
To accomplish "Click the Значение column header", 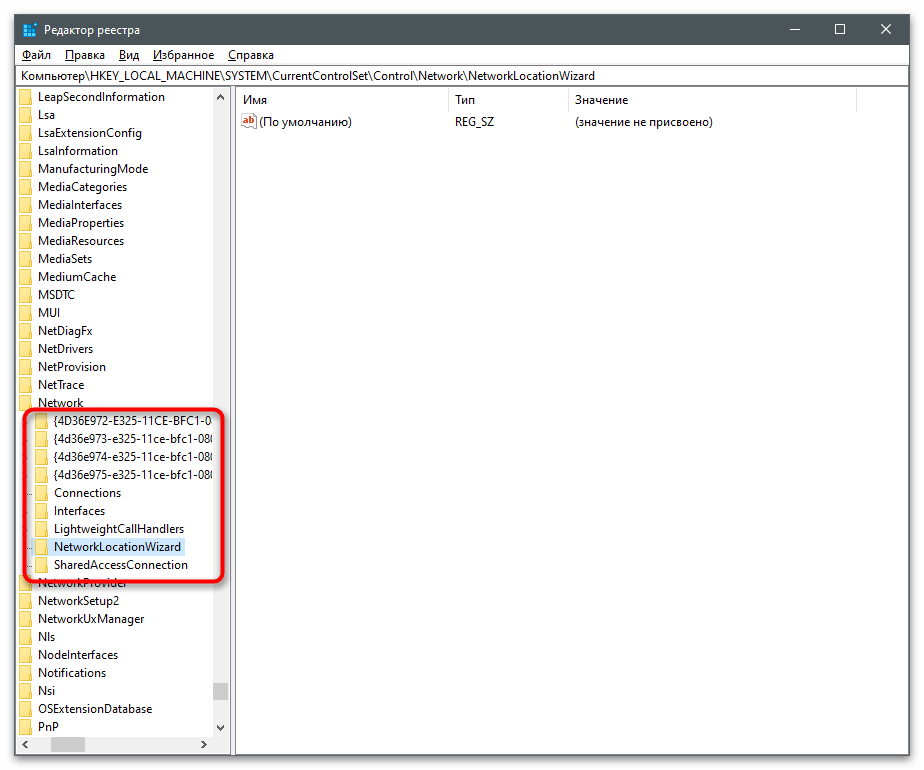I will click(x=710, y=100).
